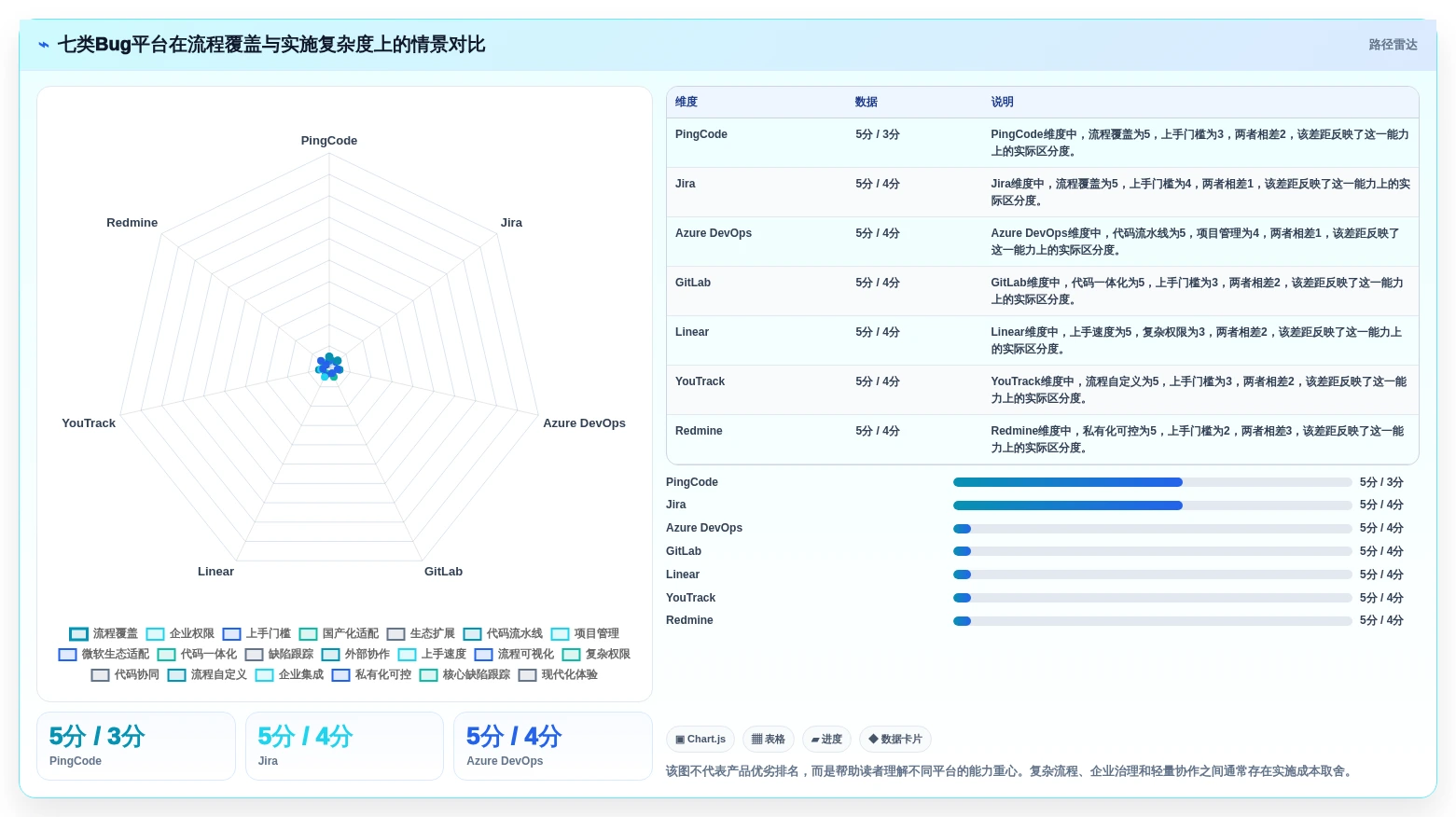
Task: Click the 企业集成 legend entry
Action: [289, 674]
